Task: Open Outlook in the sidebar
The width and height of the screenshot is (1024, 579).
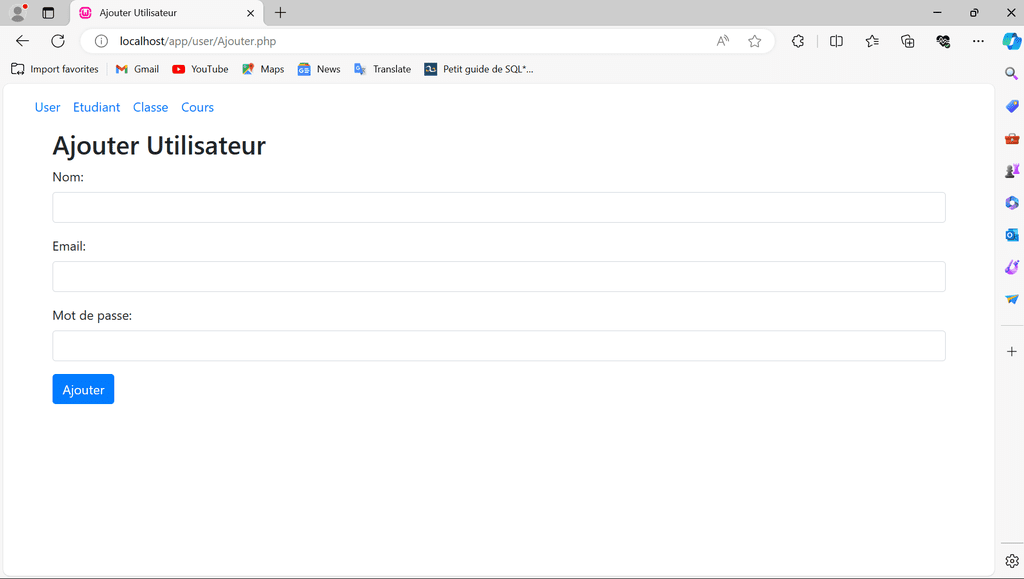Action: (x=1012, y=234)
